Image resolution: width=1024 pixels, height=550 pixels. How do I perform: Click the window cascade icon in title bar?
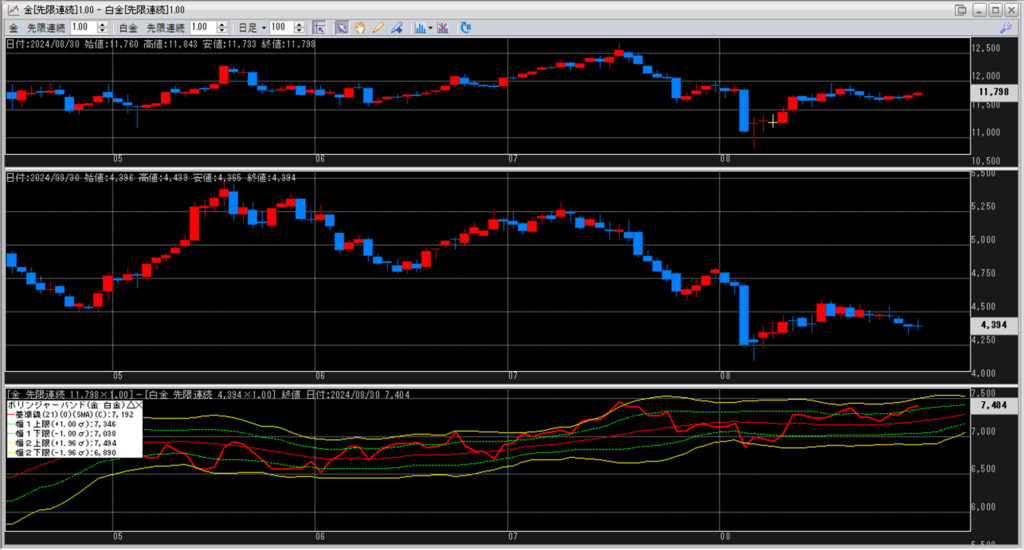pyautogui.click(x=961, y=9)
